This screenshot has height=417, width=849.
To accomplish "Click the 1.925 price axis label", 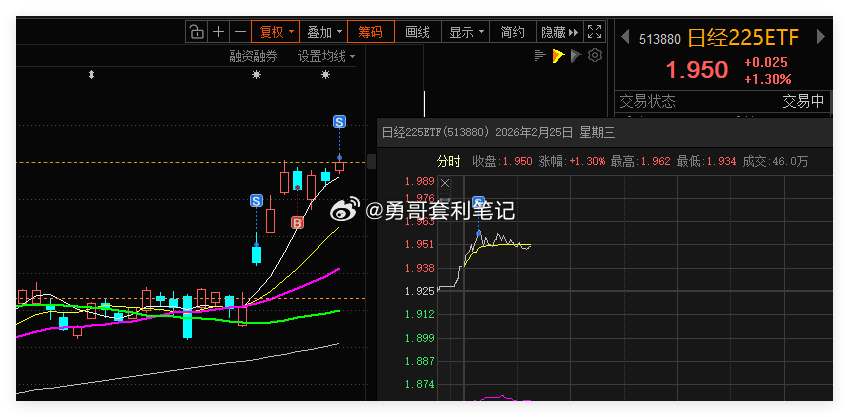I will click(x=420, y=291).
